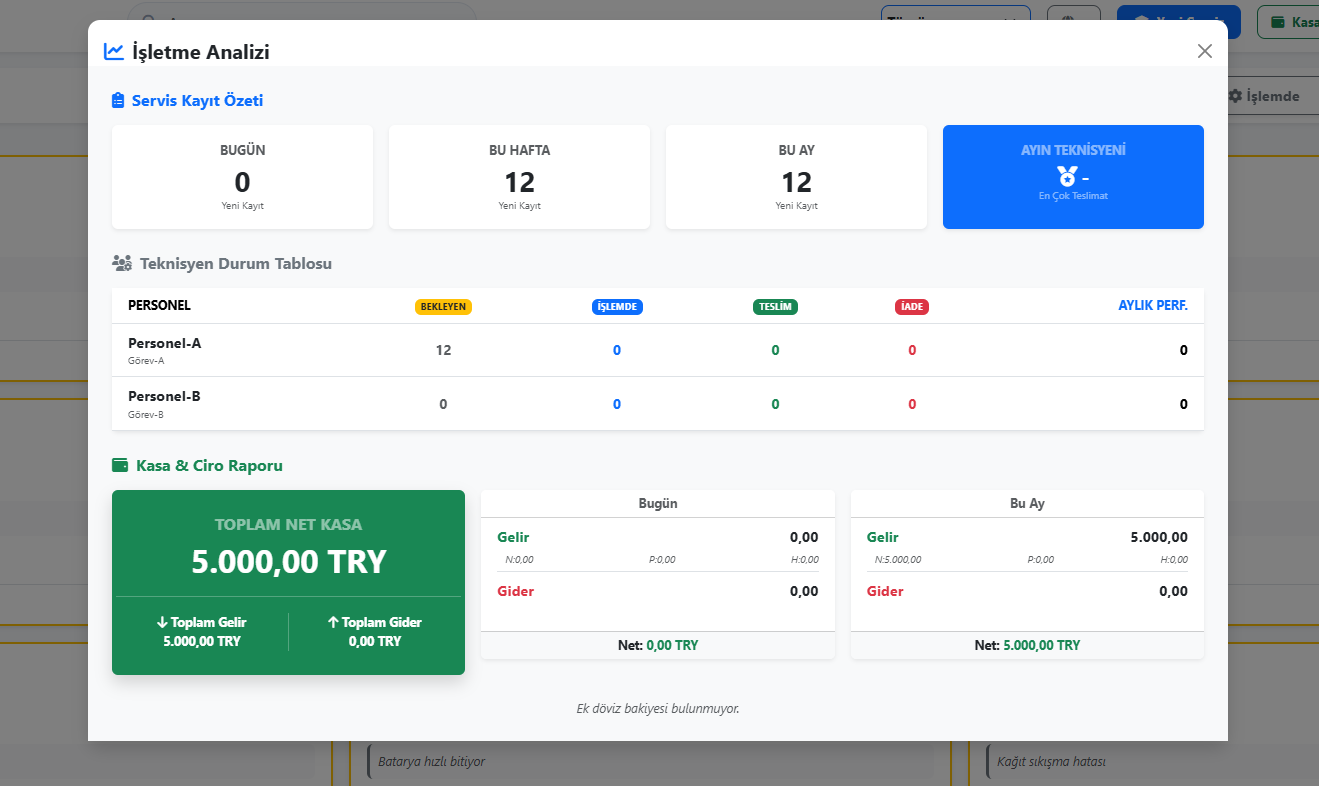Click the clipboard icon beside Servis Kayıt Özeti

pyautogui.click(x=119, y=100)
